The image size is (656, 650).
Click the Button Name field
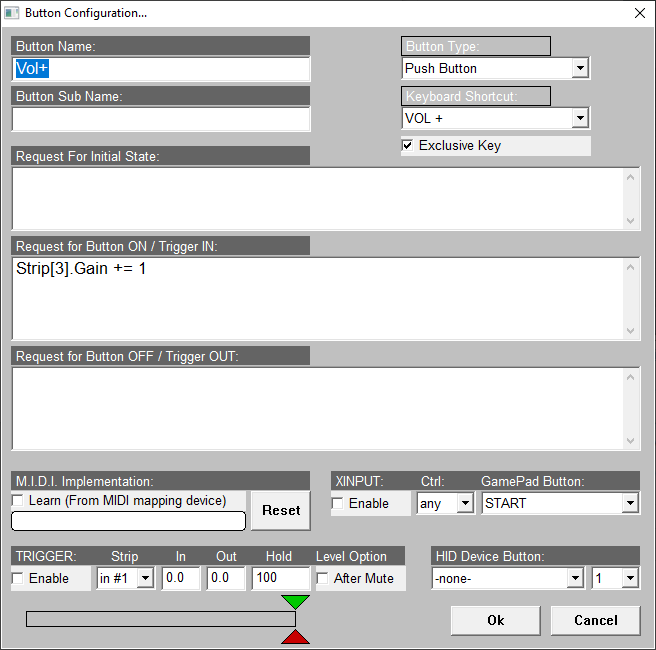coord(161,69)
